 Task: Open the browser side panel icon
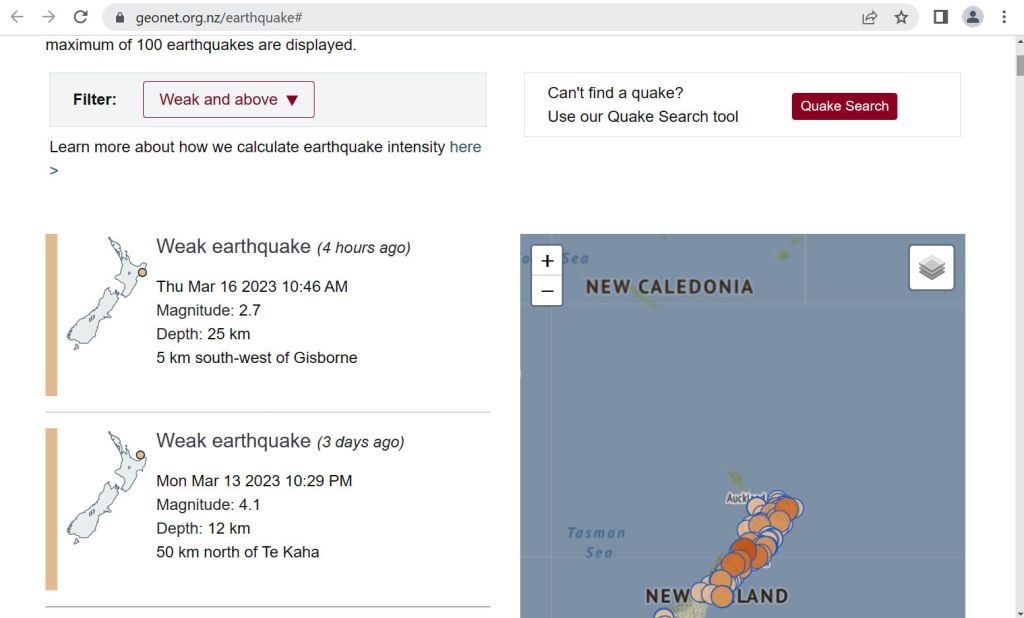(940, 17)
